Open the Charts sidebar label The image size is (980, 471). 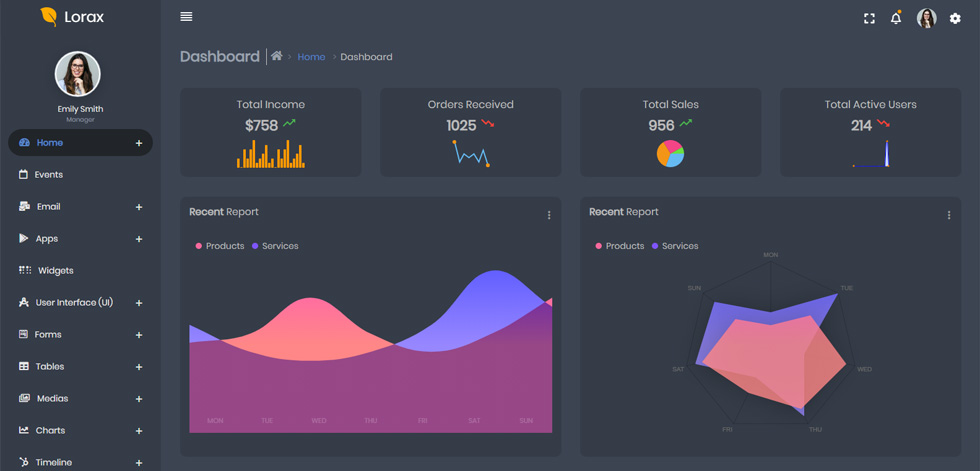coord(50,430)
